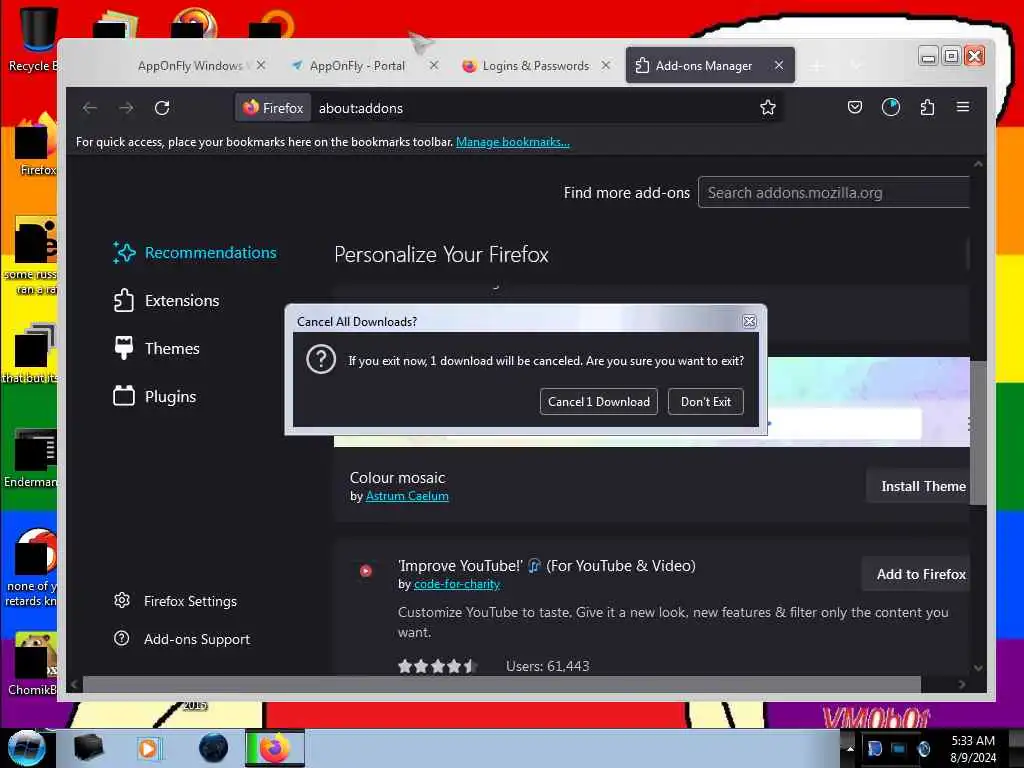
Task: Click the vertical scrollbar of the add-ons page
Action: tap(978, 431)
